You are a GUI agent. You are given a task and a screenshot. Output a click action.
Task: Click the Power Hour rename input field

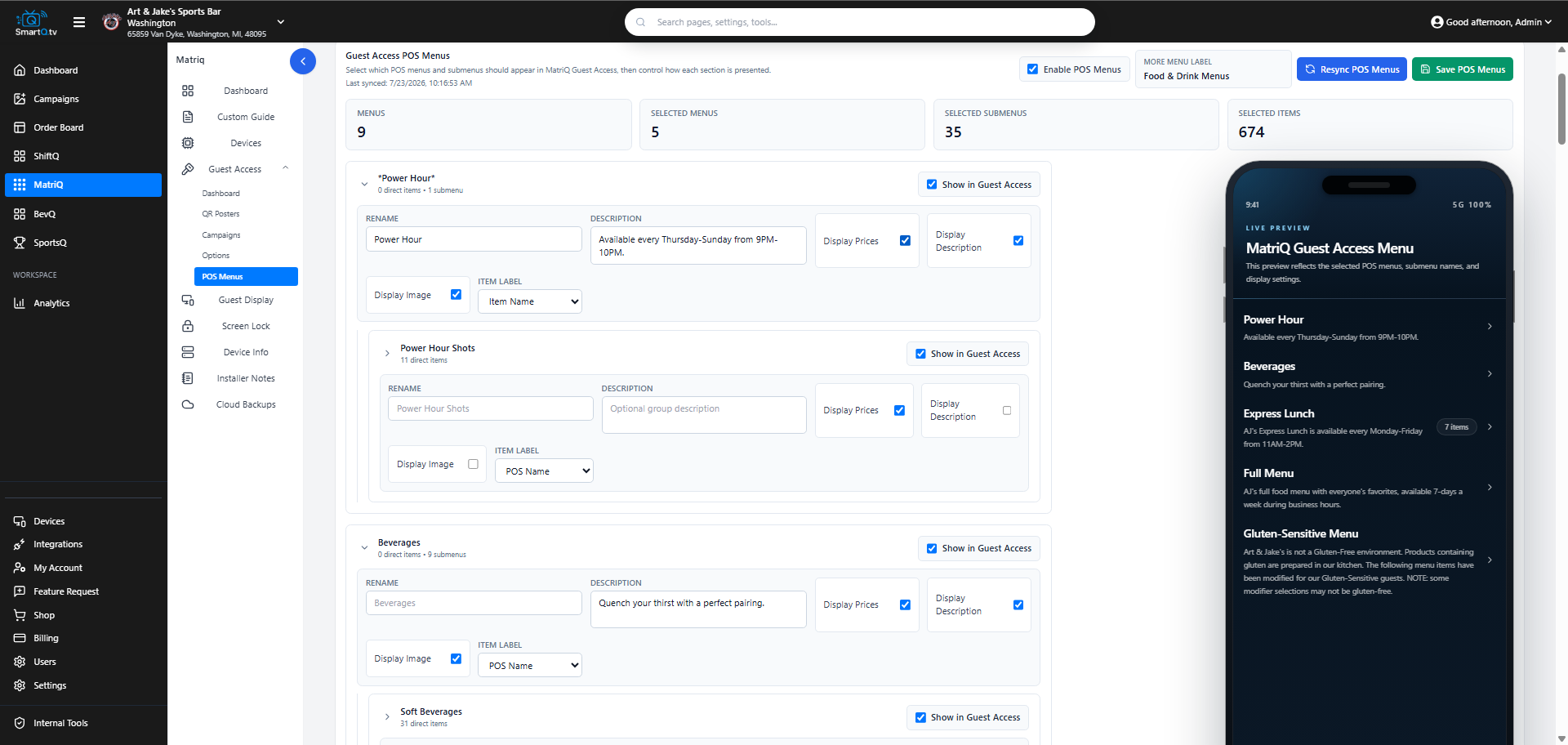[474, 239]
